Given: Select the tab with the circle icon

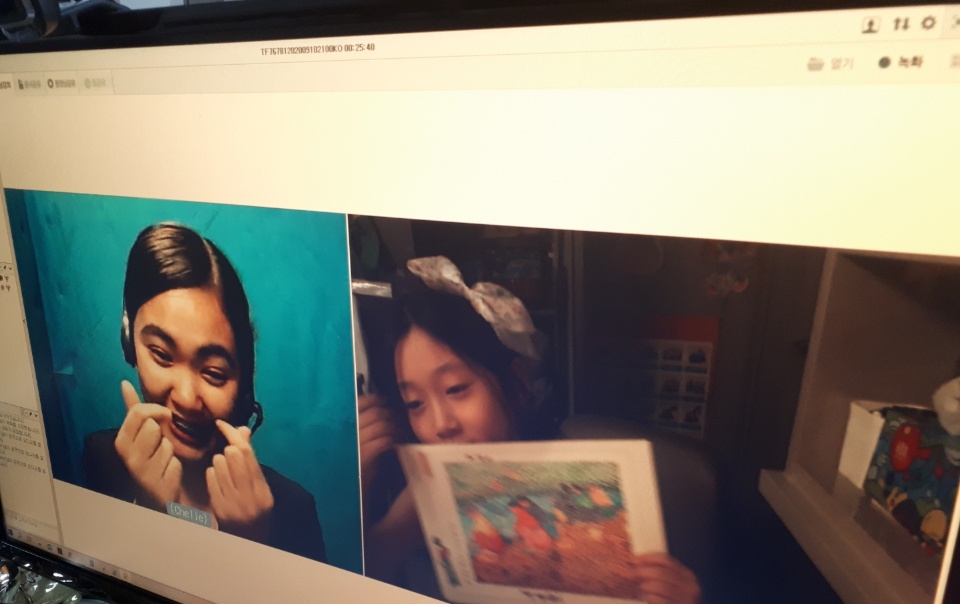Looking at the screenshot, I should click(x=62, y=84).
